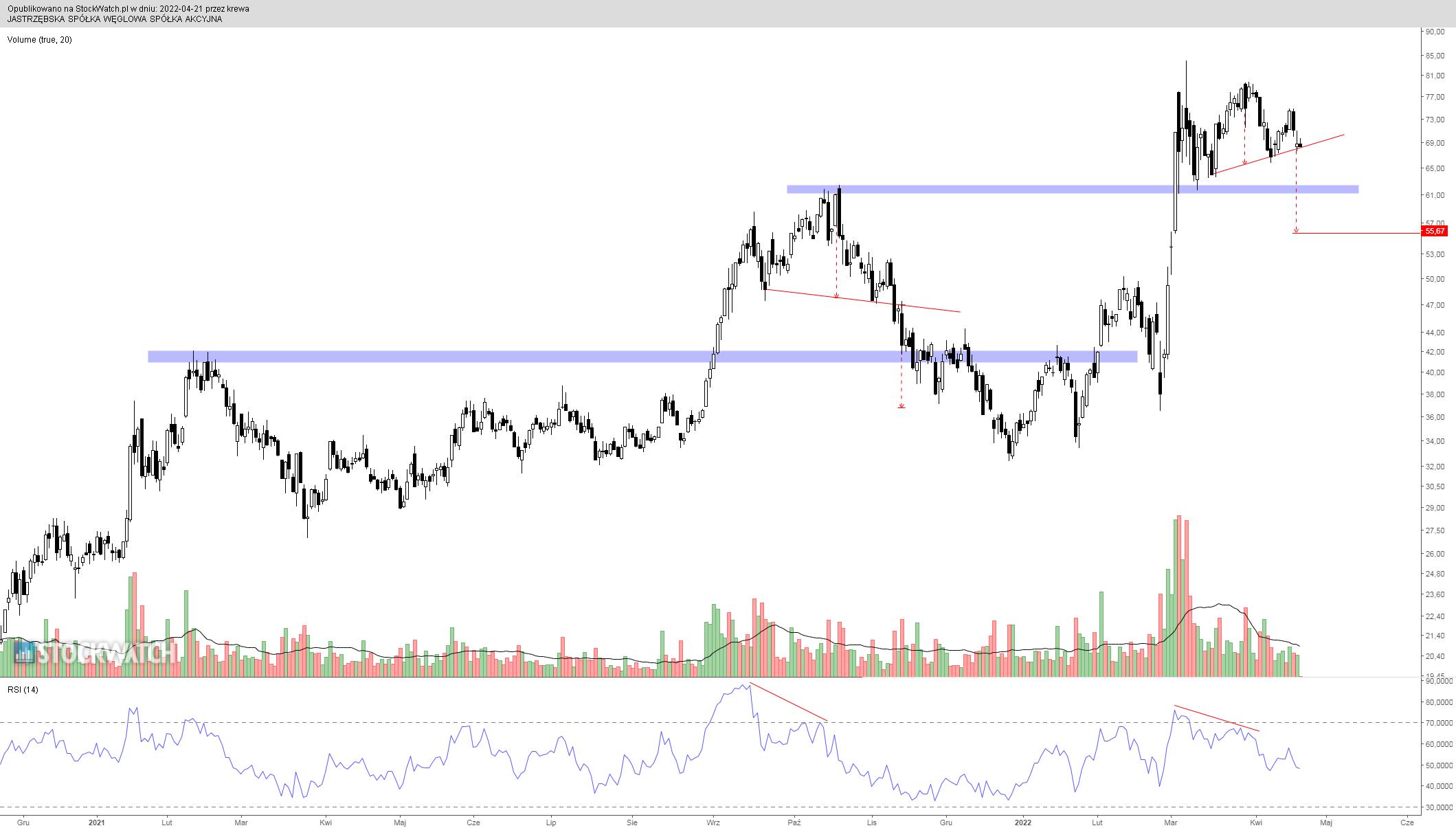This screenshot has height=828, width=1456.
Task: Click the 61,00 price axis label
Action: (1434, 195)
